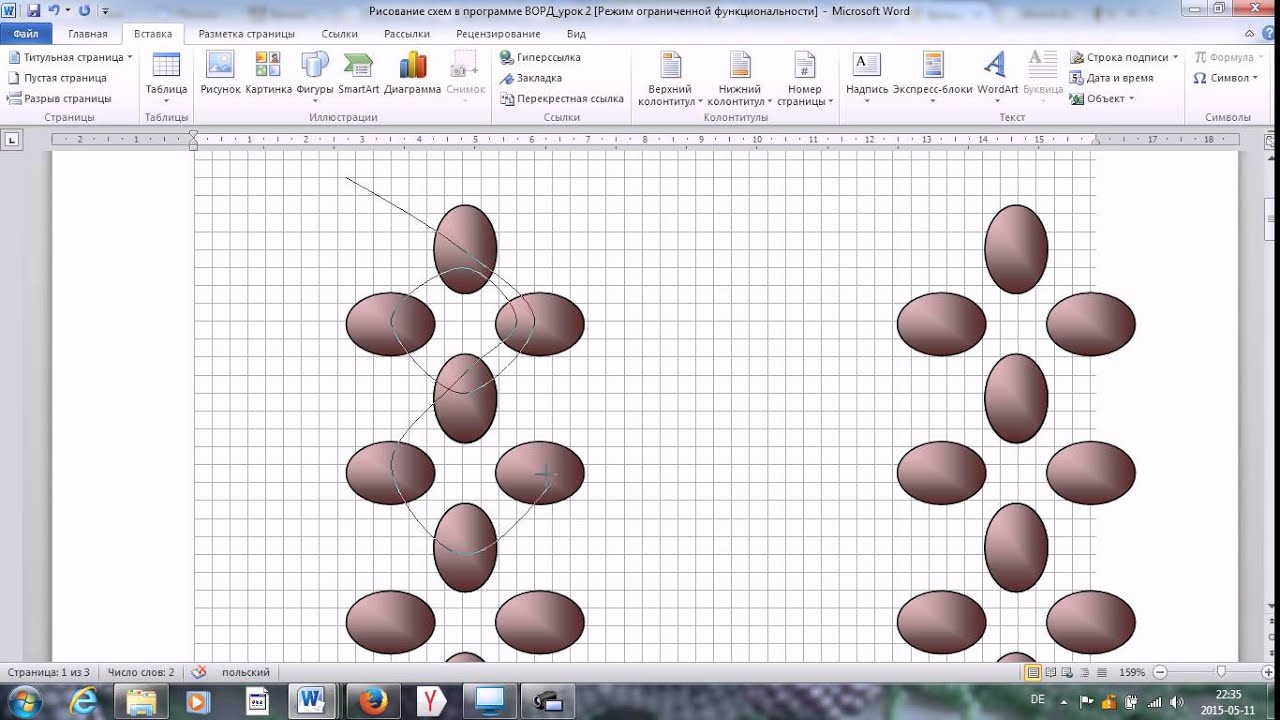
Task: Open the Файл tab
Action: tap(26, 34)
